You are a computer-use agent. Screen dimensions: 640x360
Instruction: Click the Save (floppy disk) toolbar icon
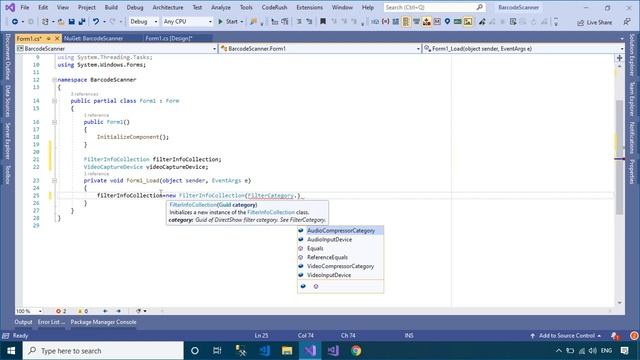[x=71, y=22]
